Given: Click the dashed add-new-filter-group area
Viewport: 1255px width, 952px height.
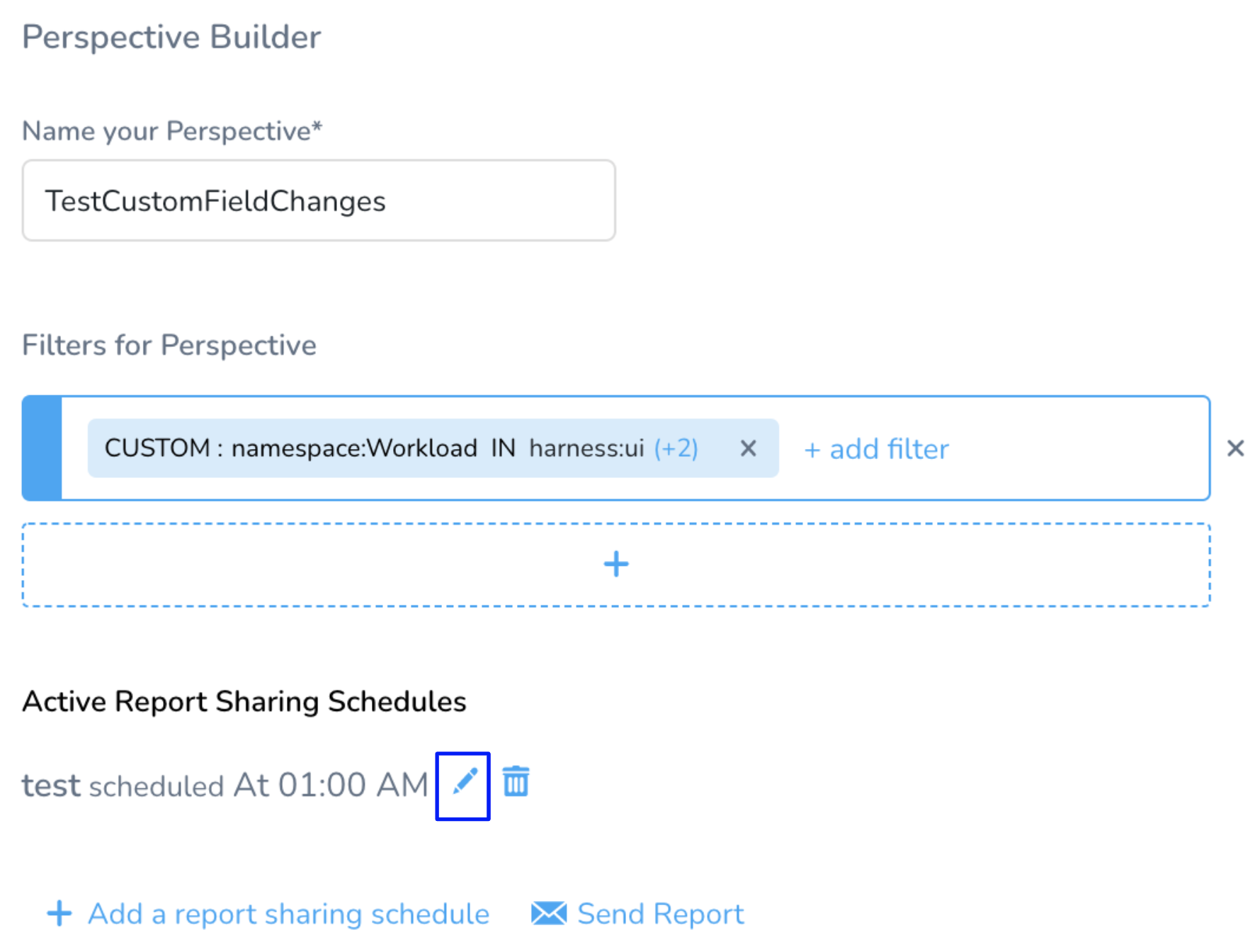Looking at the screenshot, I should point(616,565).
